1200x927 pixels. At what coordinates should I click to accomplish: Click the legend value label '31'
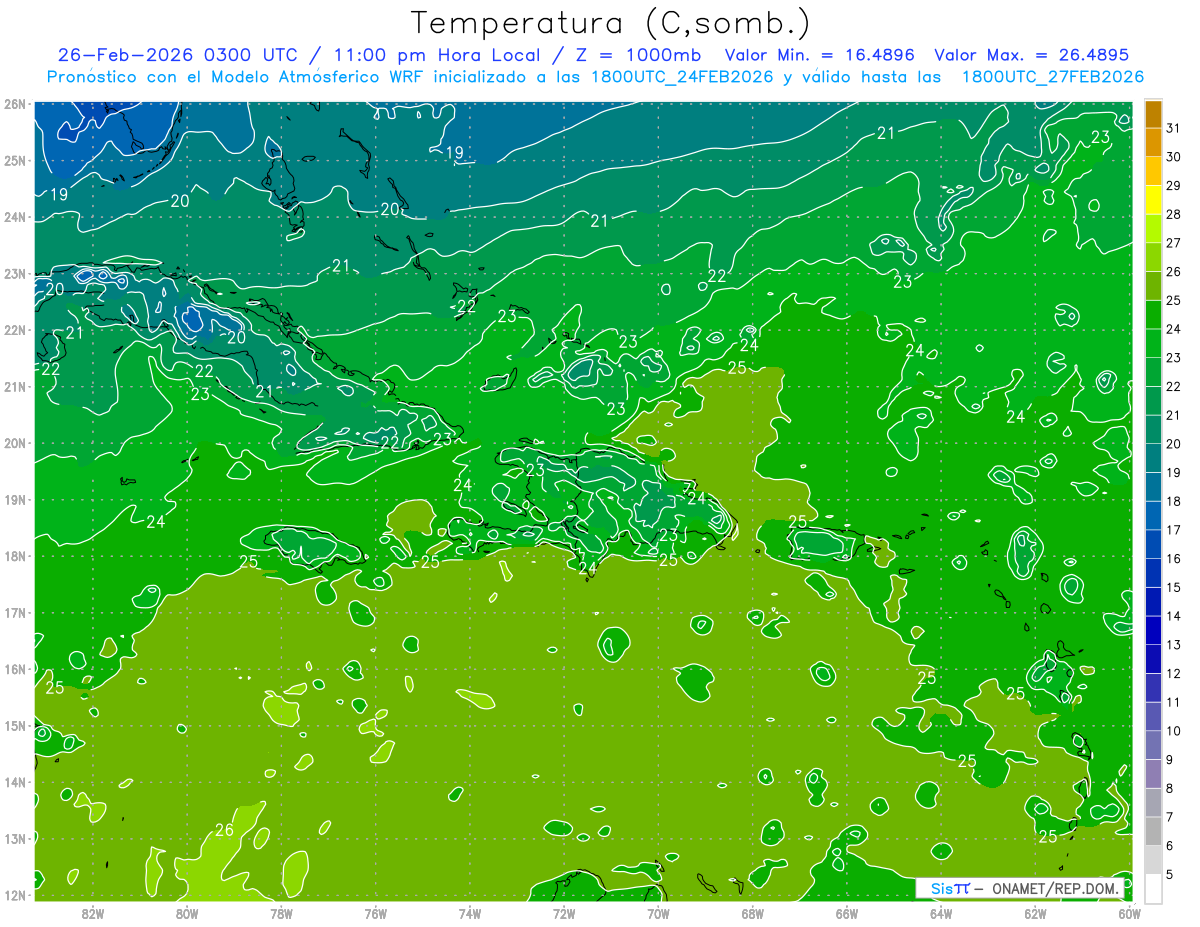1174,127
